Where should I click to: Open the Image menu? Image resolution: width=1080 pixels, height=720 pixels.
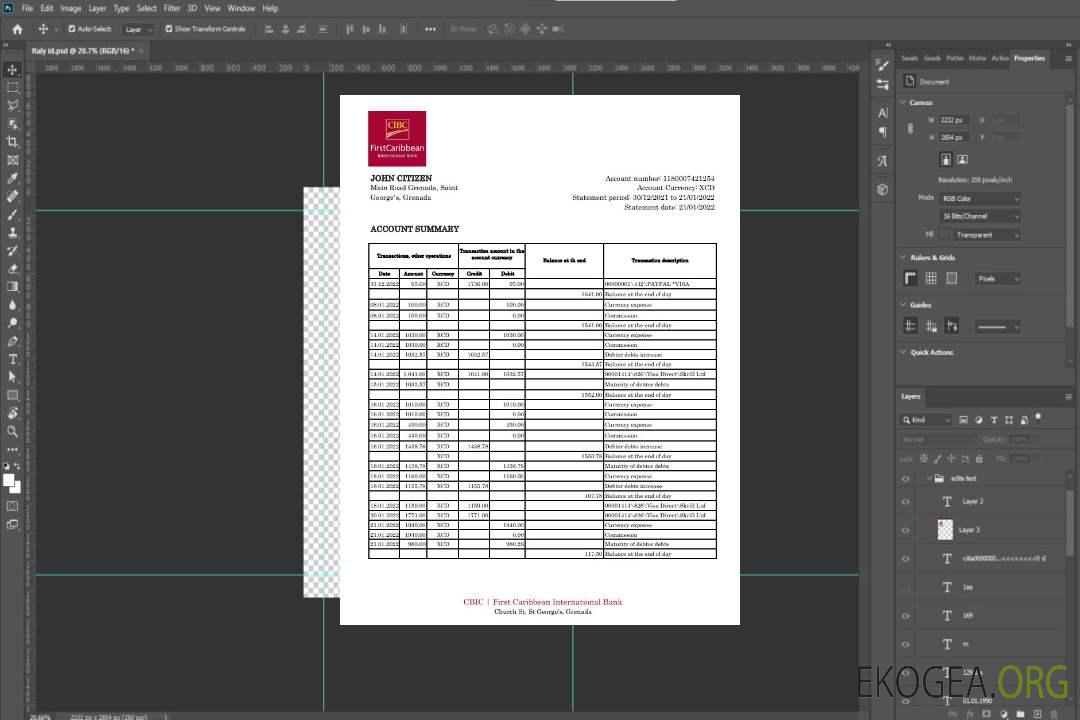tap(70, 8)
